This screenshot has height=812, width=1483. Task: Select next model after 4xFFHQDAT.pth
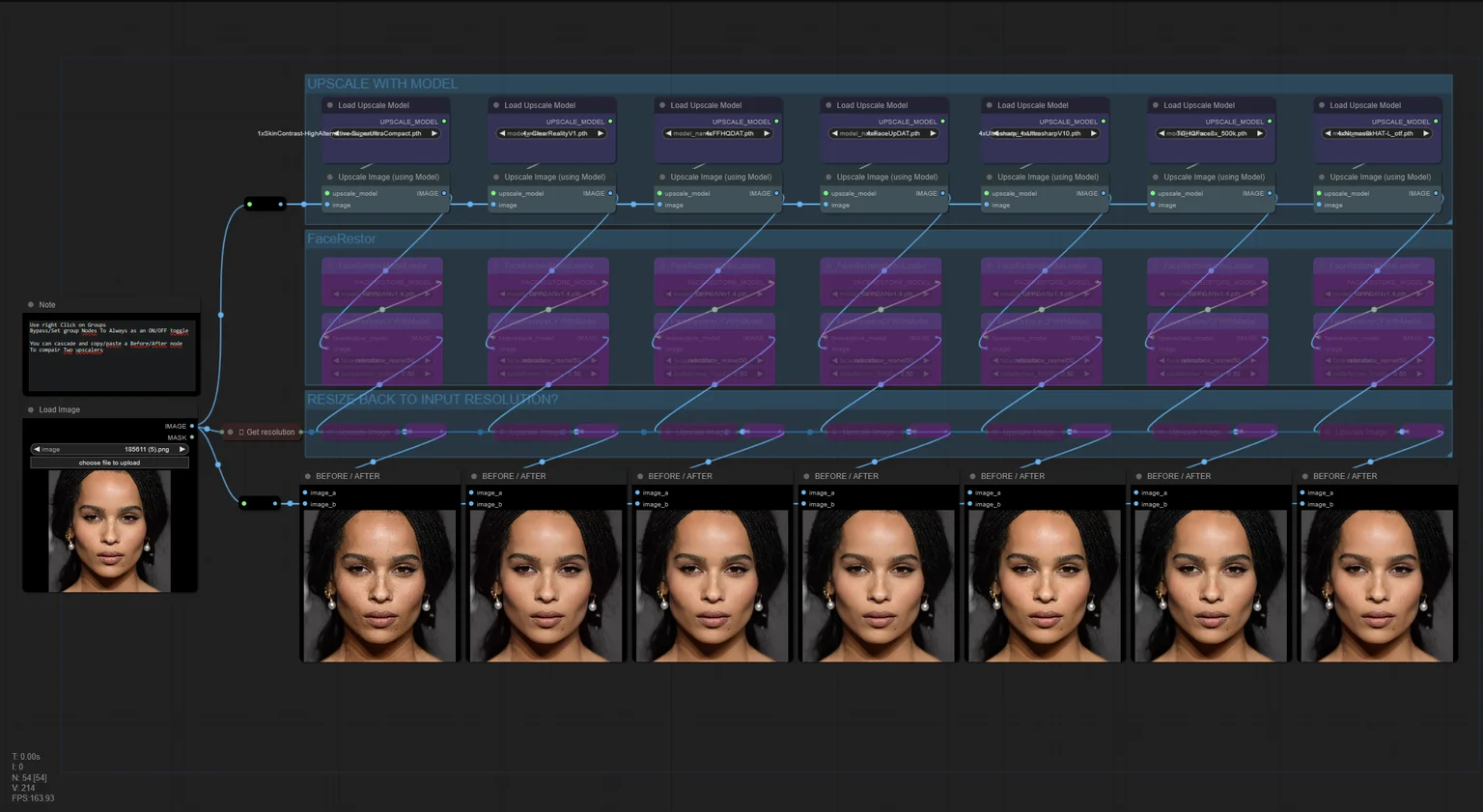click(767, 133)
